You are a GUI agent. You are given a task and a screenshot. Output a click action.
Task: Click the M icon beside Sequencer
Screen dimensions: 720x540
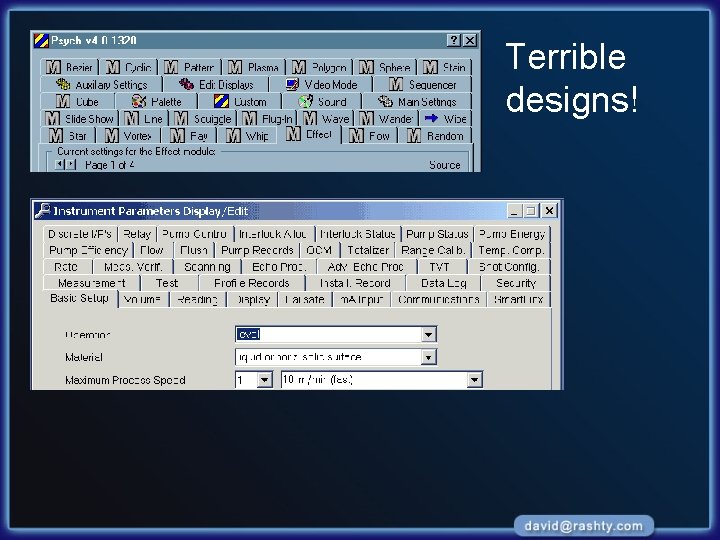tap(396, 84)
